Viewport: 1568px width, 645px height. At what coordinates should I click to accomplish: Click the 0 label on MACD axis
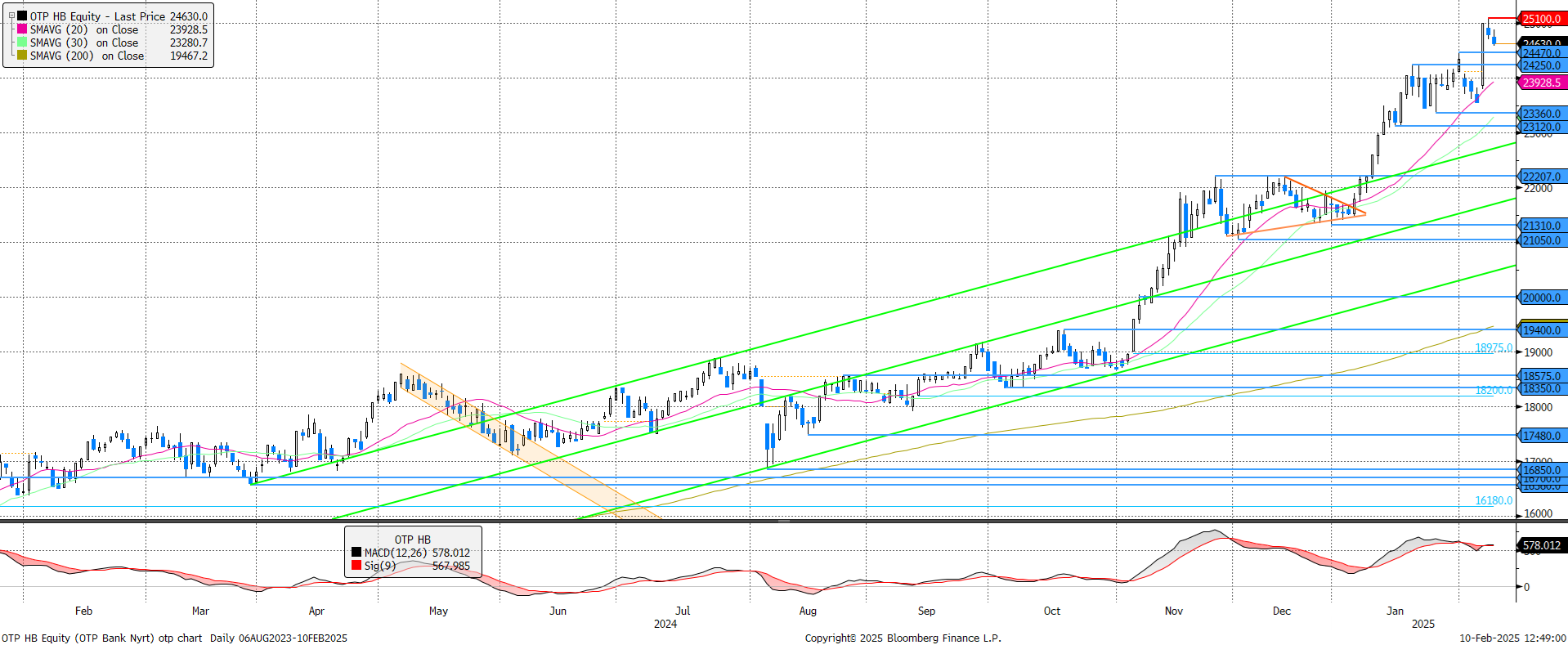point(1526,587)
